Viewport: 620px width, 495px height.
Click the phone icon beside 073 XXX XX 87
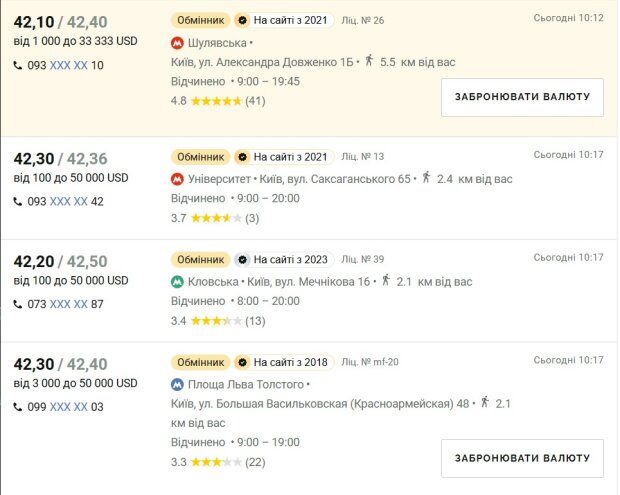tap(18, 304)
